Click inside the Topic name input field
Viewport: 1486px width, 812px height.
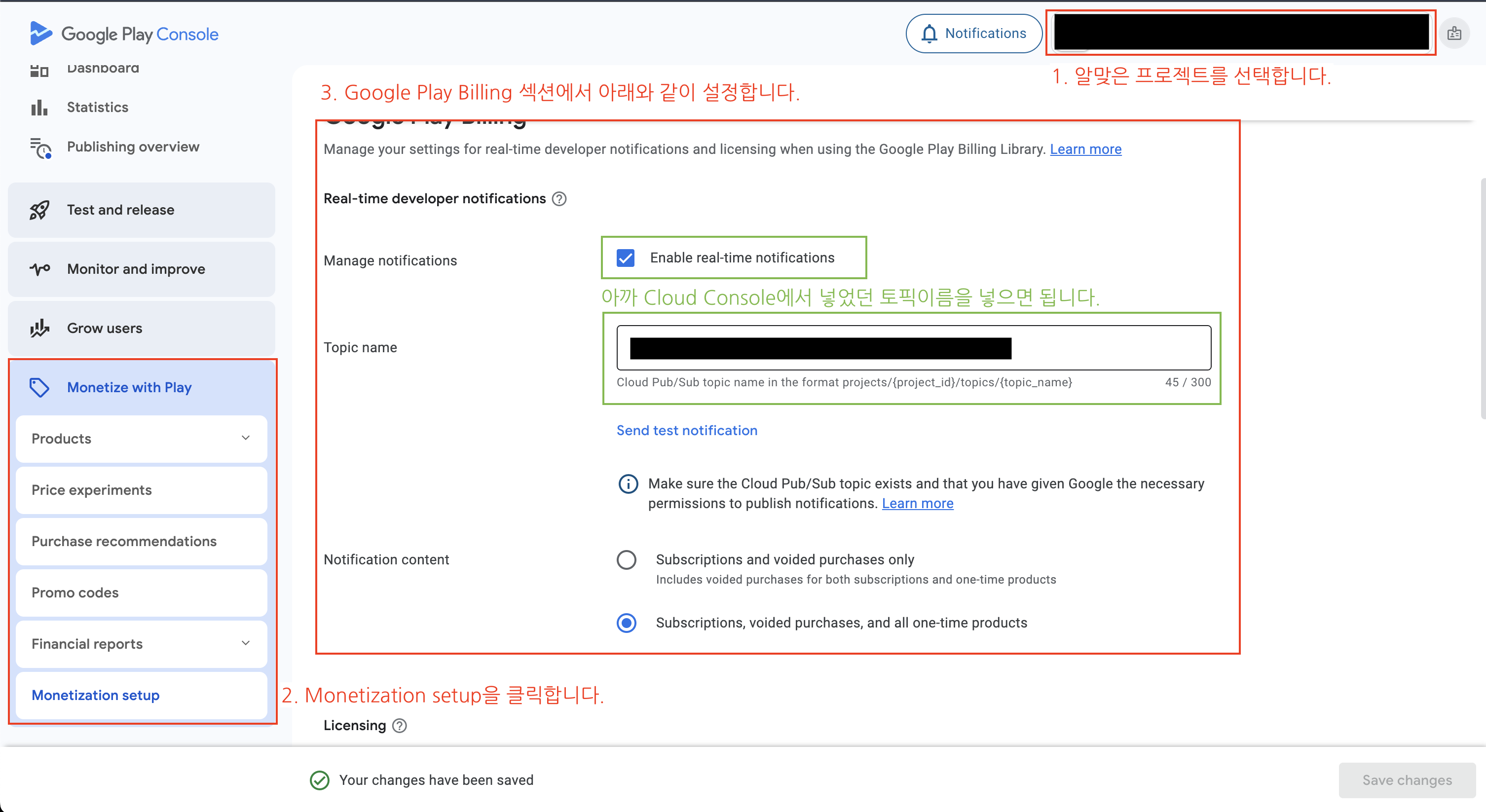pos(911,347)
